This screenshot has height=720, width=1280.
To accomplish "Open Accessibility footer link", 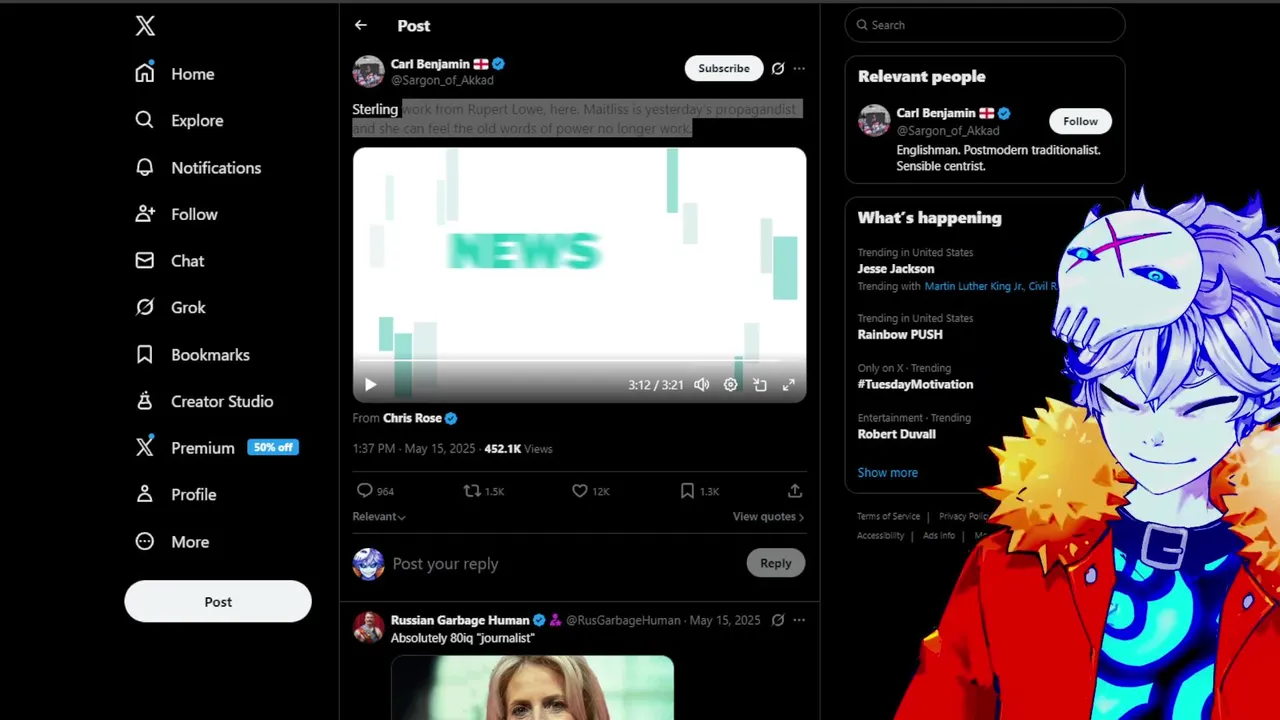I will 880,536.
